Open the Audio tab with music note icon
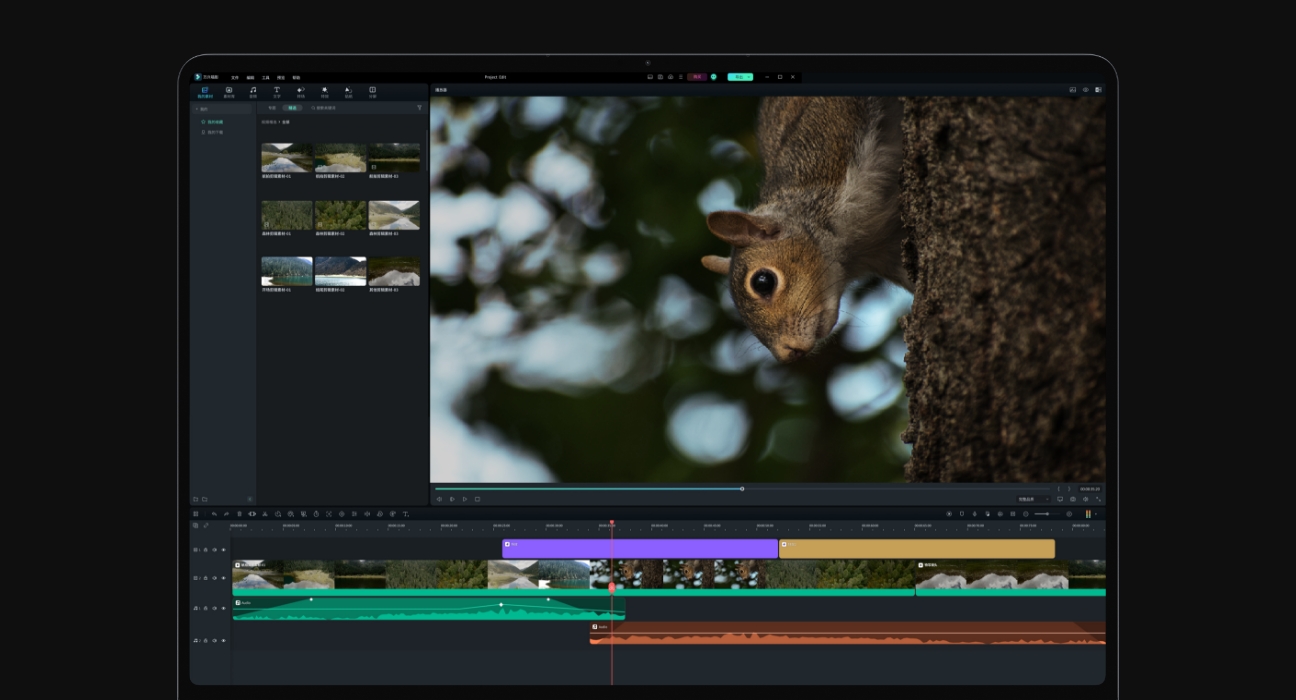Viewport: 1296px width, 700px height. (253, 92)
